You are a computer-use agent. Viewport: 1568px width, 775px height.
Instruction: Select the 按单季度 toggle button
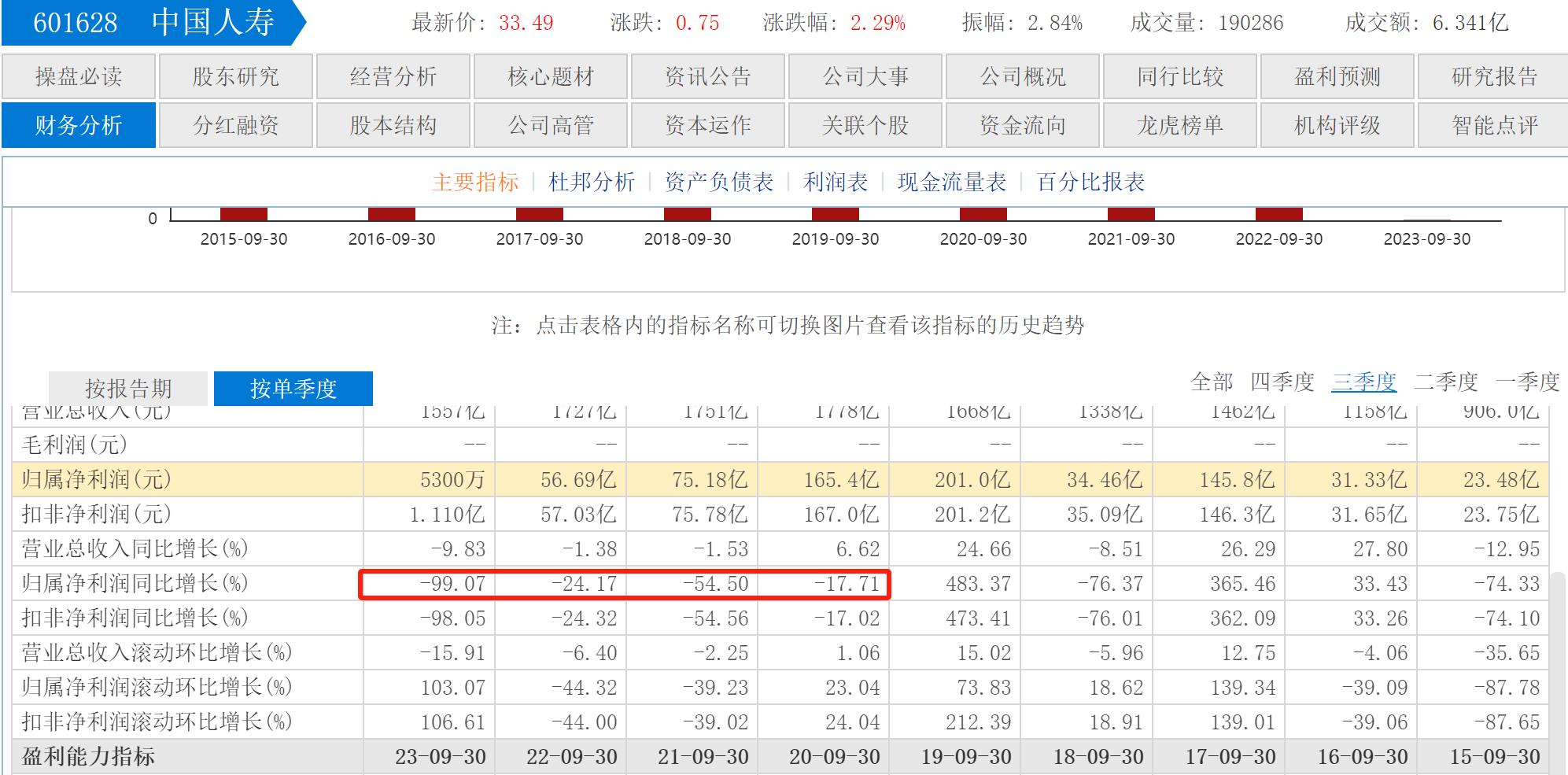pos(293,389)
